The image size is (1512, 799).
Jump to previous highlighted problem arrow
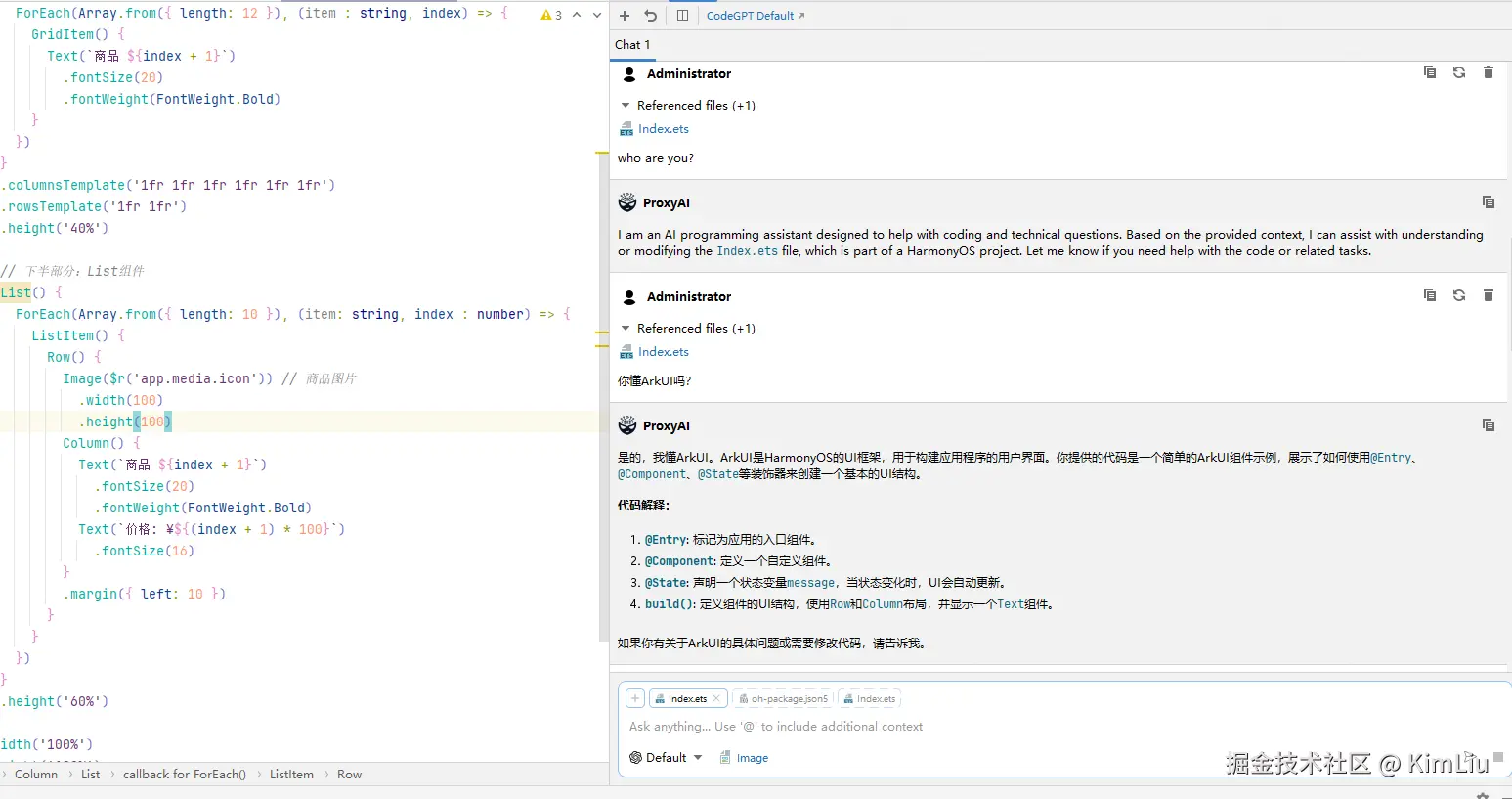(577, 15)
